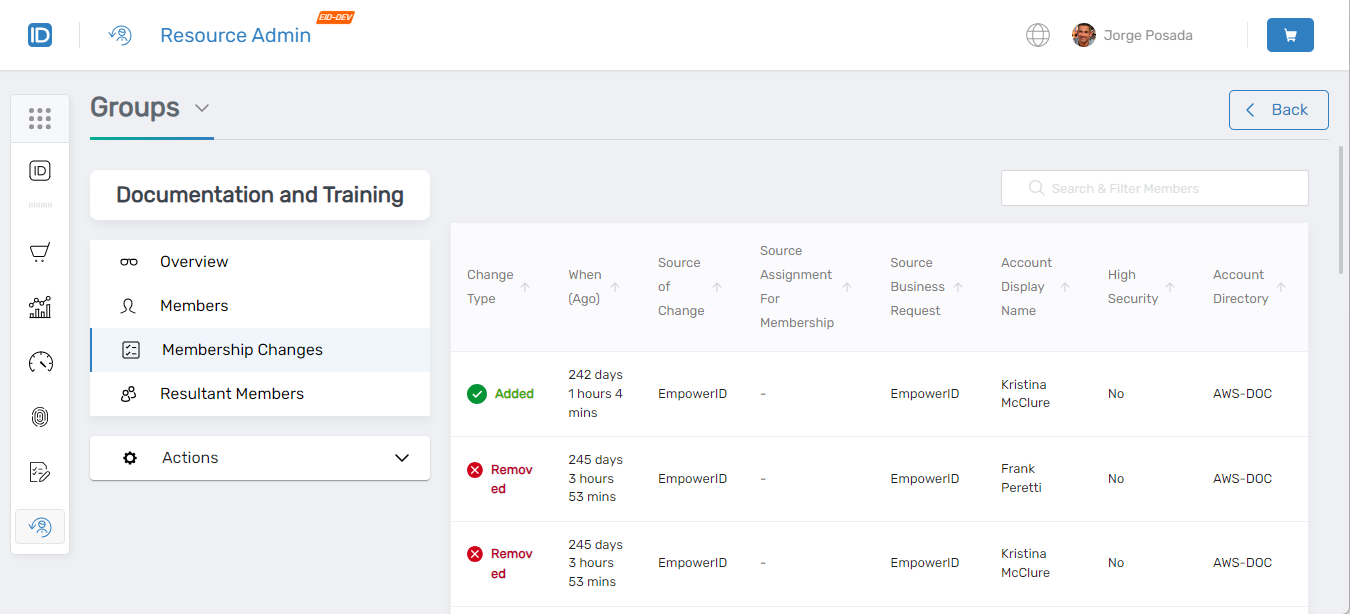
Task: Click the Search & Filter Members field
Action: 1155,188
